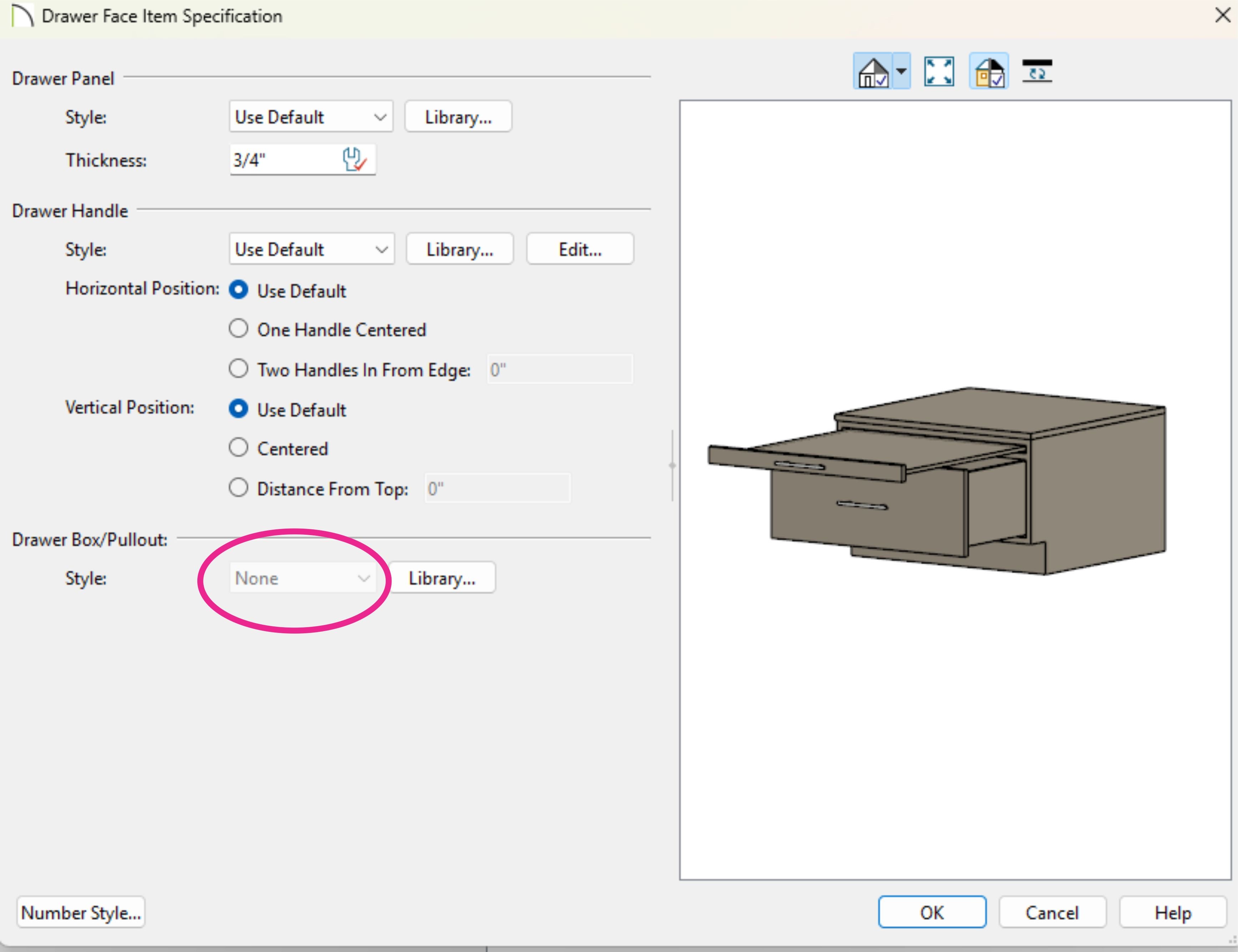
Task: Click the Fill Window zoom icon
Action: [939, 72]
